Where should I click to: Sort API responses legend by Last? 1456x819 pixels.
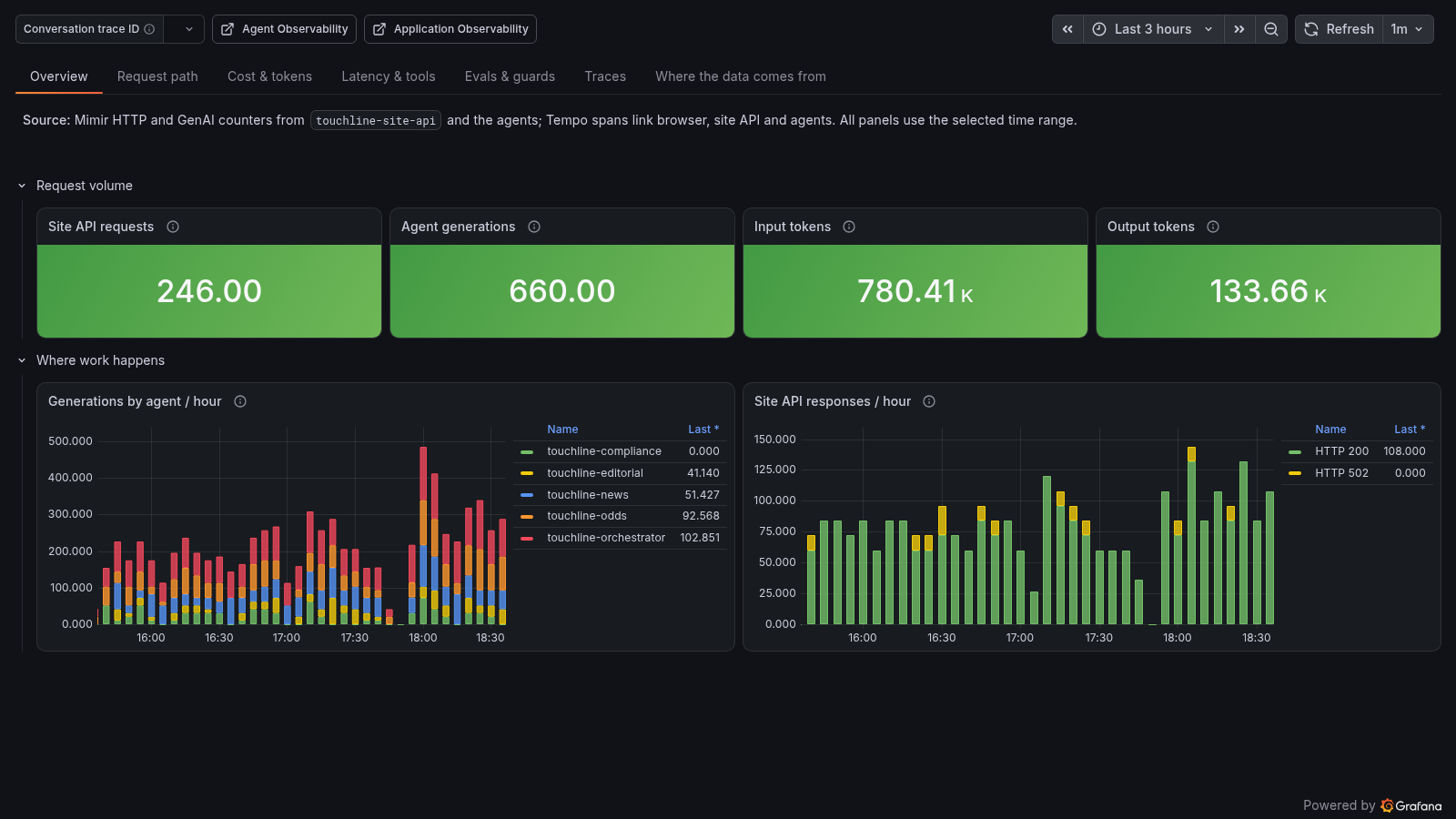pyautogui.click(x=1410, y=430)
